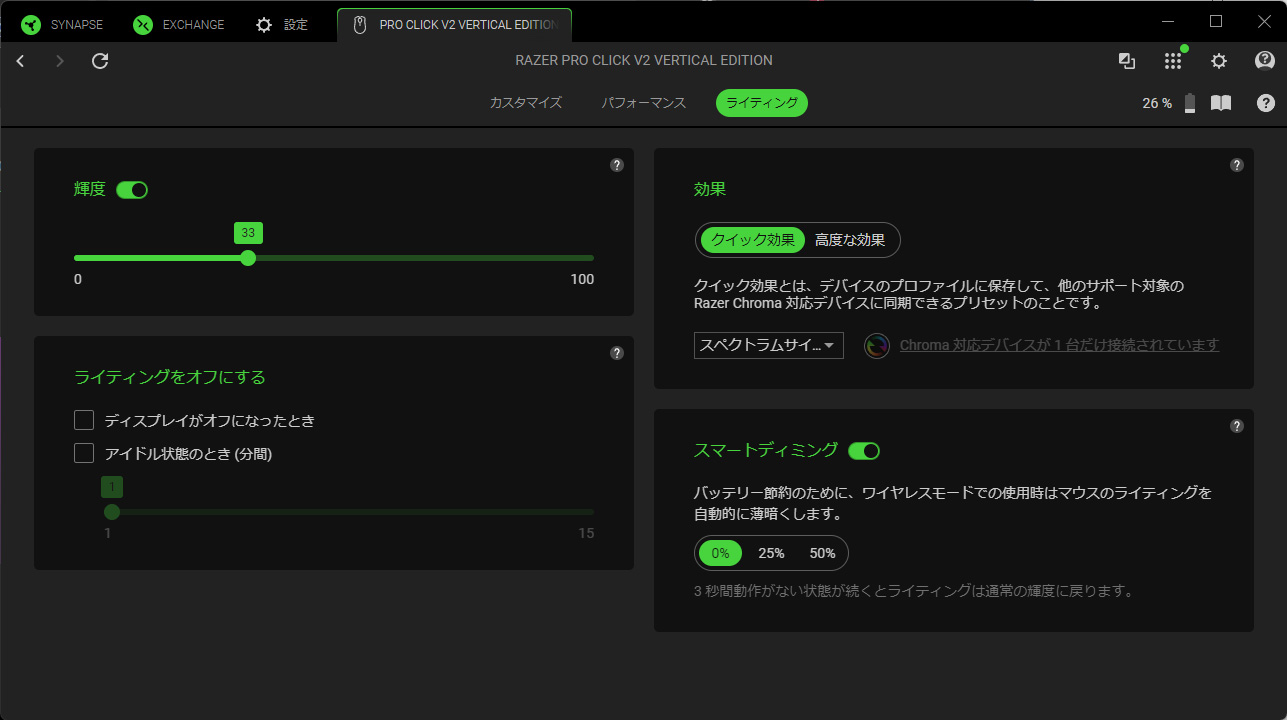
Task: Open the EXCHANGE tab
Action: point(180,25)
